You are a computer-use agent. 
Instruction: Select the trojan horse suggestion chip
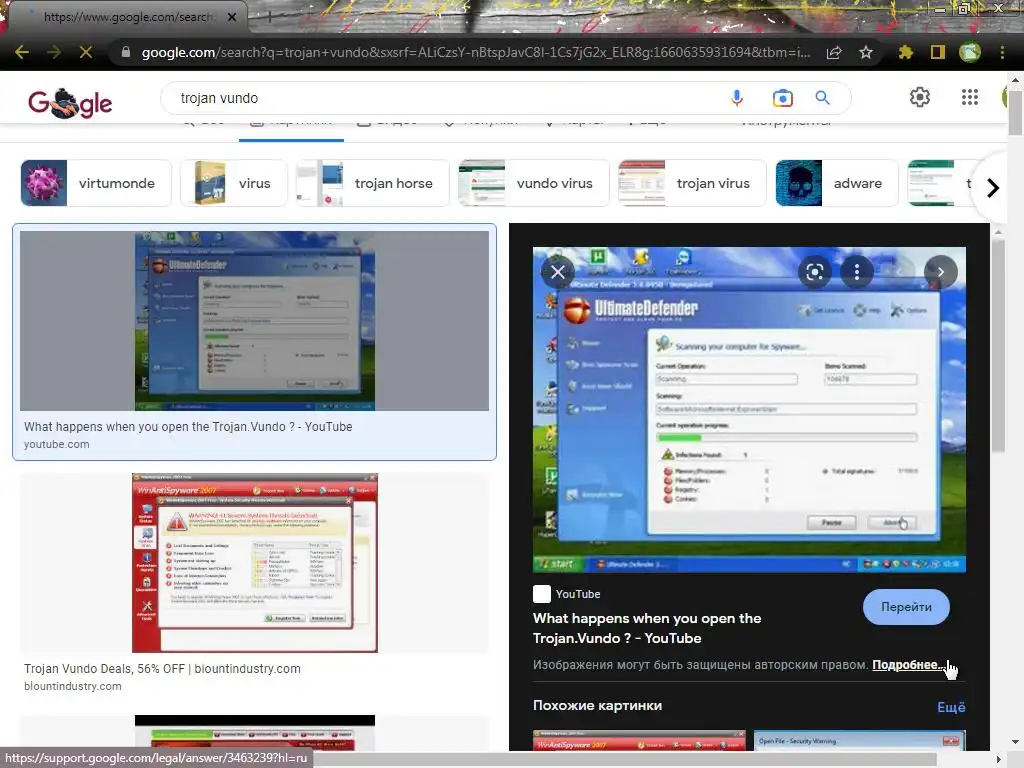coord(373,183)
